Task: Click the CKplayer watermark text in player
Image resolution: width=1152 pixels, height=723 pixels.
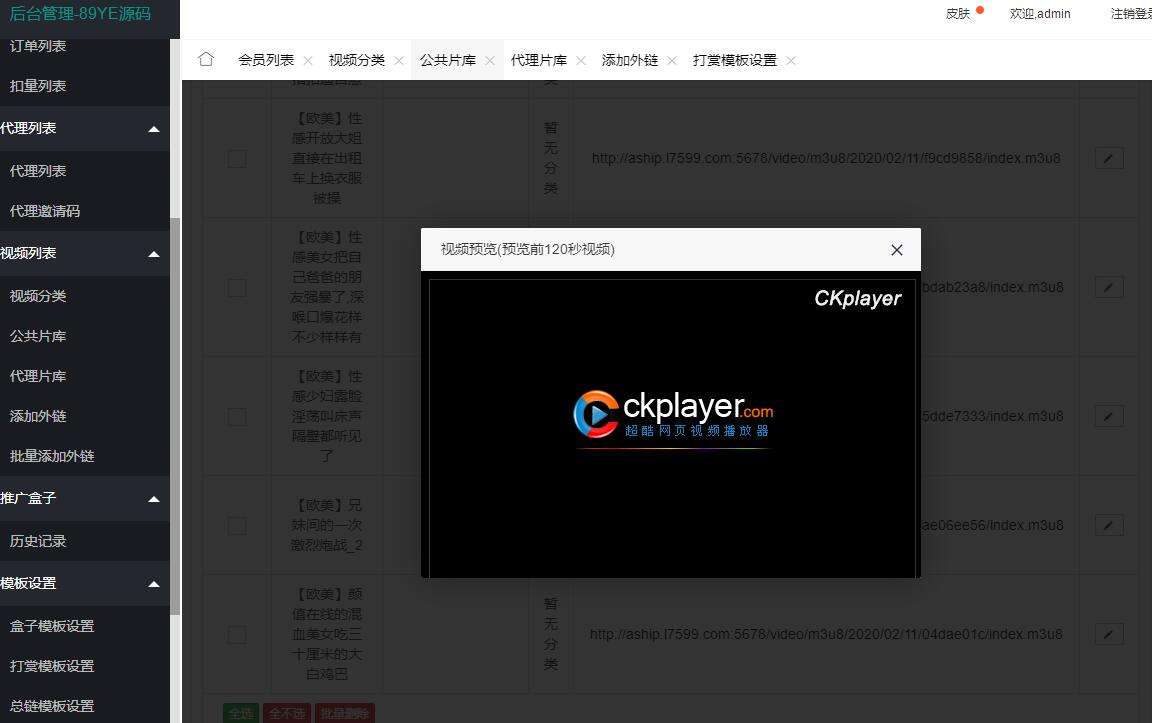Action: (857, 298)
